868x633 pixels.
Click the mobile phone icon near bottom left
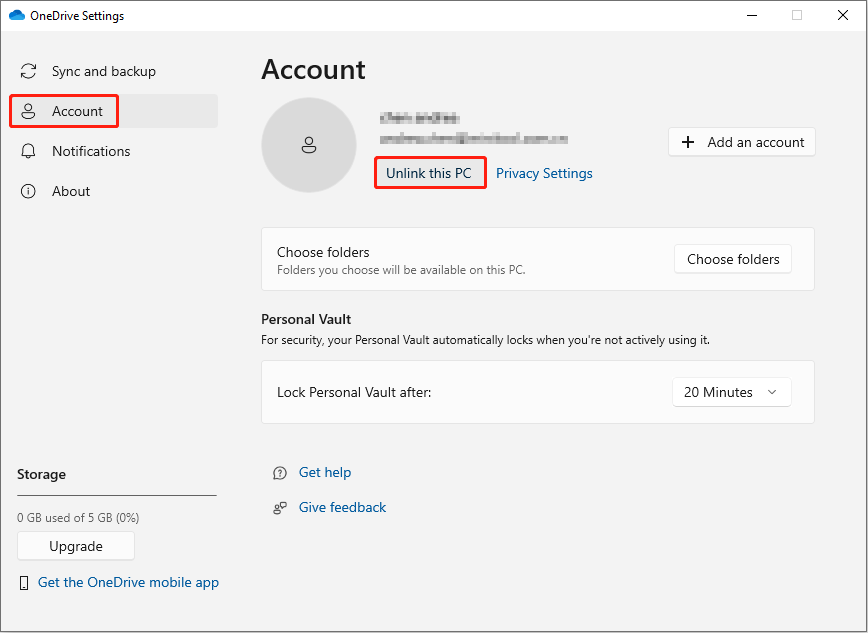[23, 582]
